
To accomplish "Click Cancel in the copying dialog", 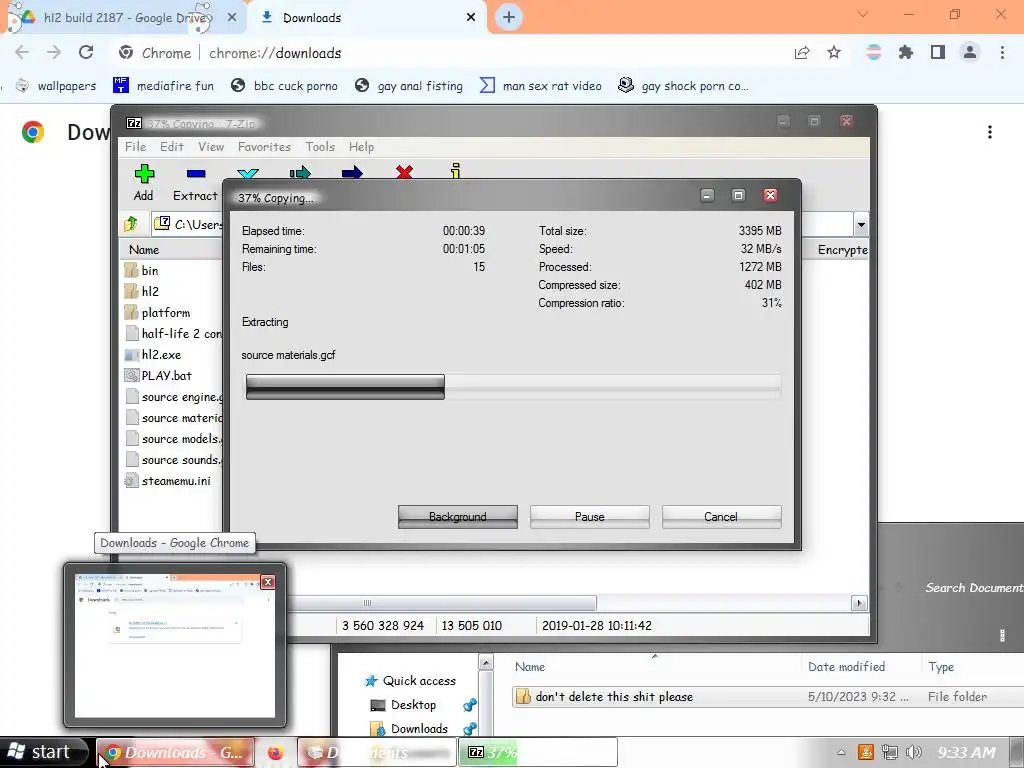I will (x=721, y=517).
